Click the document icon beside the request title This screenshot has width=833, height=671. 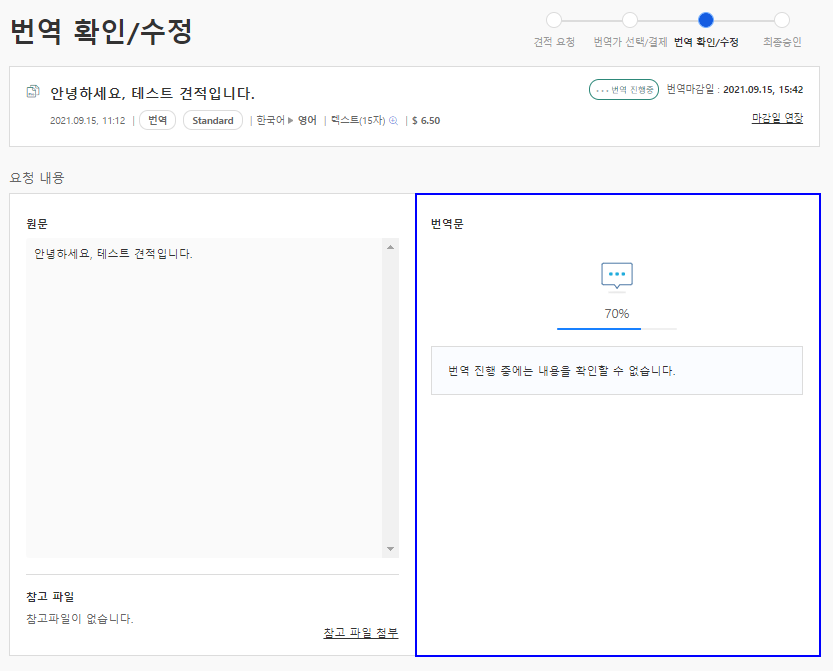point(33,91)
